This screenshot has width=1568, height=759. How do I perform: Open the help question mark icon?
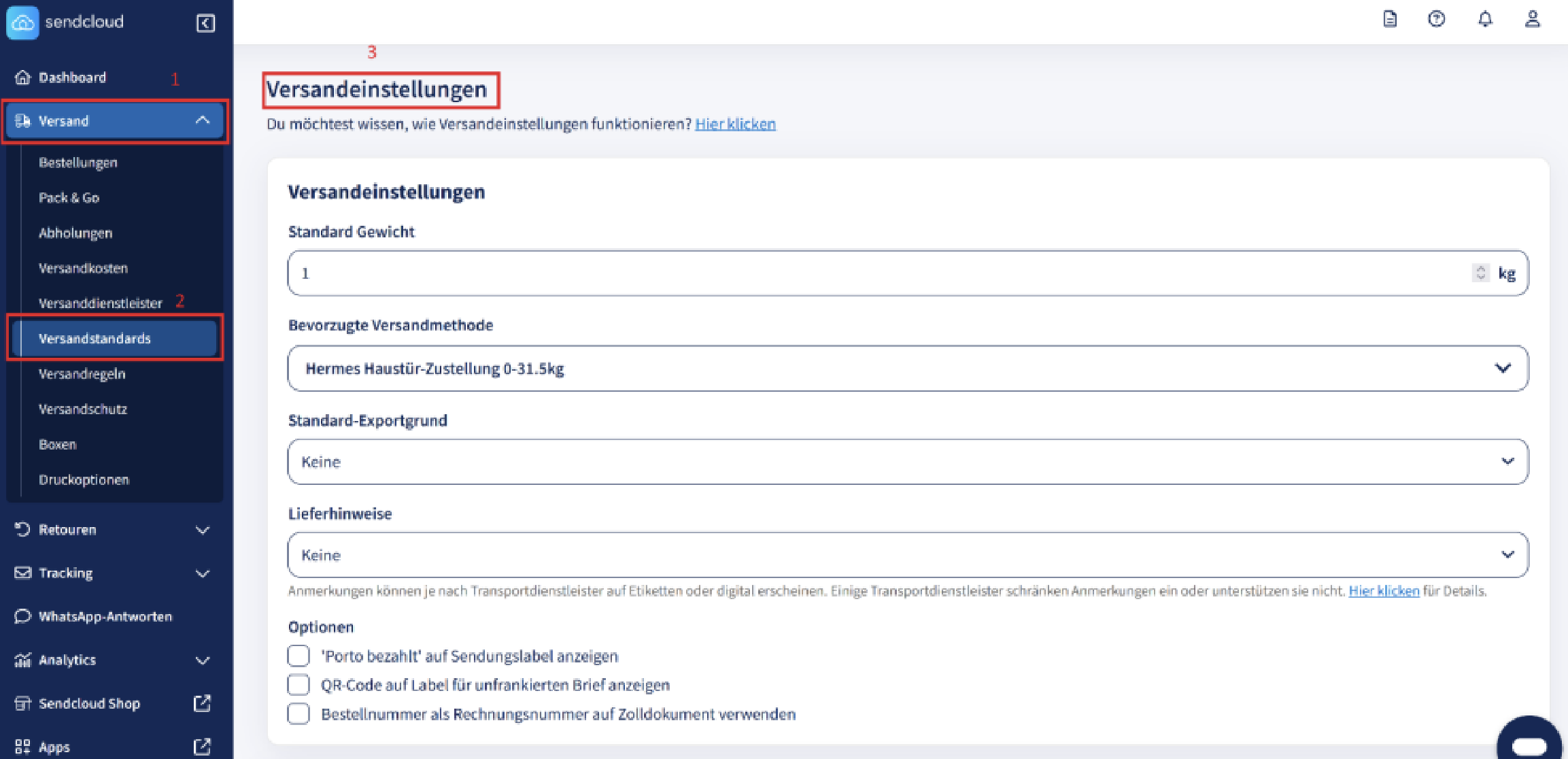click(1436, 19)
